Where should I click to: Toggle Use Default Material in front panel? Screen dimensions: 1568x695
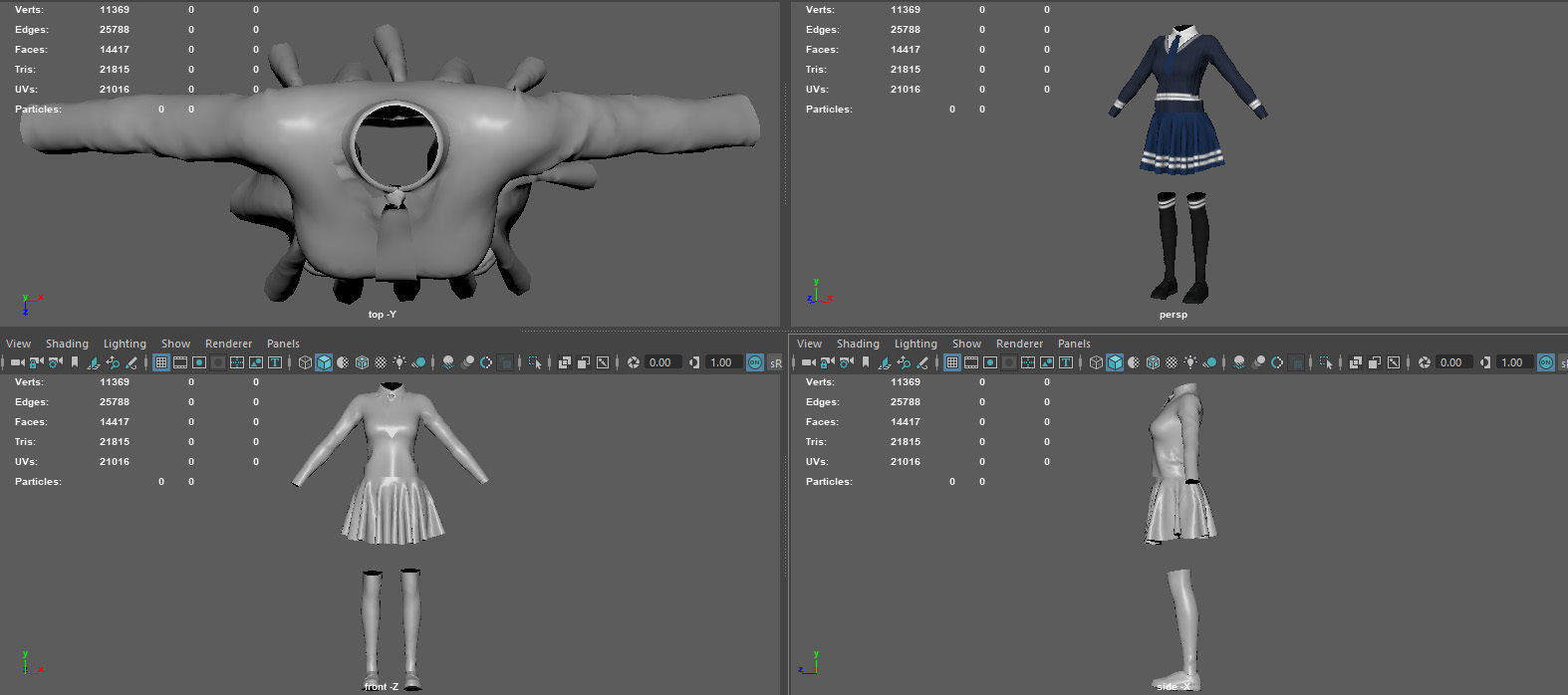(x=343, y=362)
